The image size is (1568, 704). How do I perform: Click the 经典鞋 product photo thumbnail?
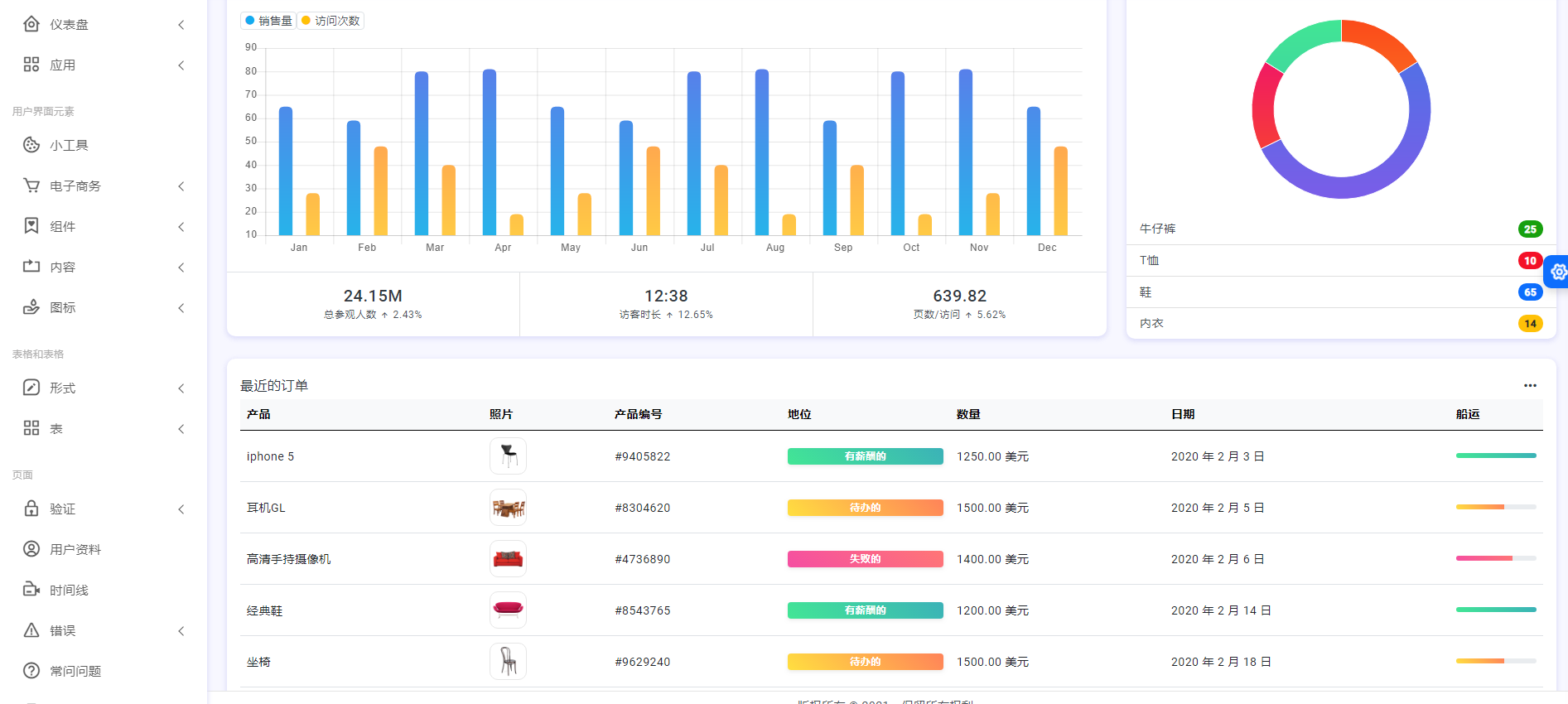(508, 610)
